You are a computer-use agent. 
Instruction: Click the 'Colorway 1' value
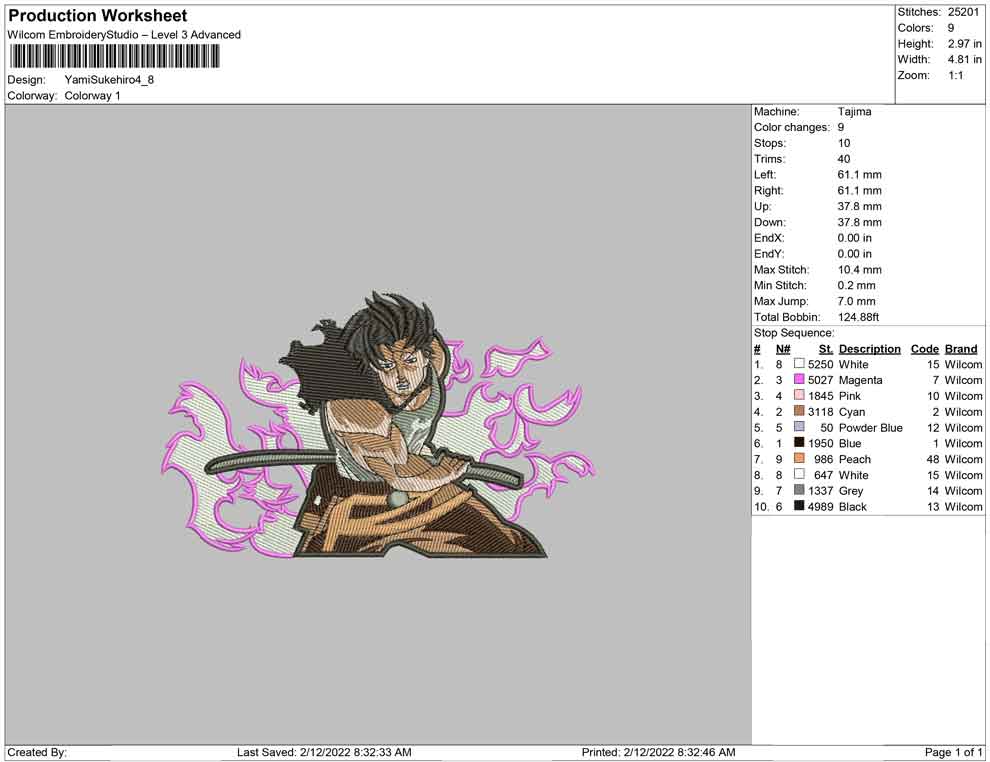pyautogui.click(x=92, y=96)
